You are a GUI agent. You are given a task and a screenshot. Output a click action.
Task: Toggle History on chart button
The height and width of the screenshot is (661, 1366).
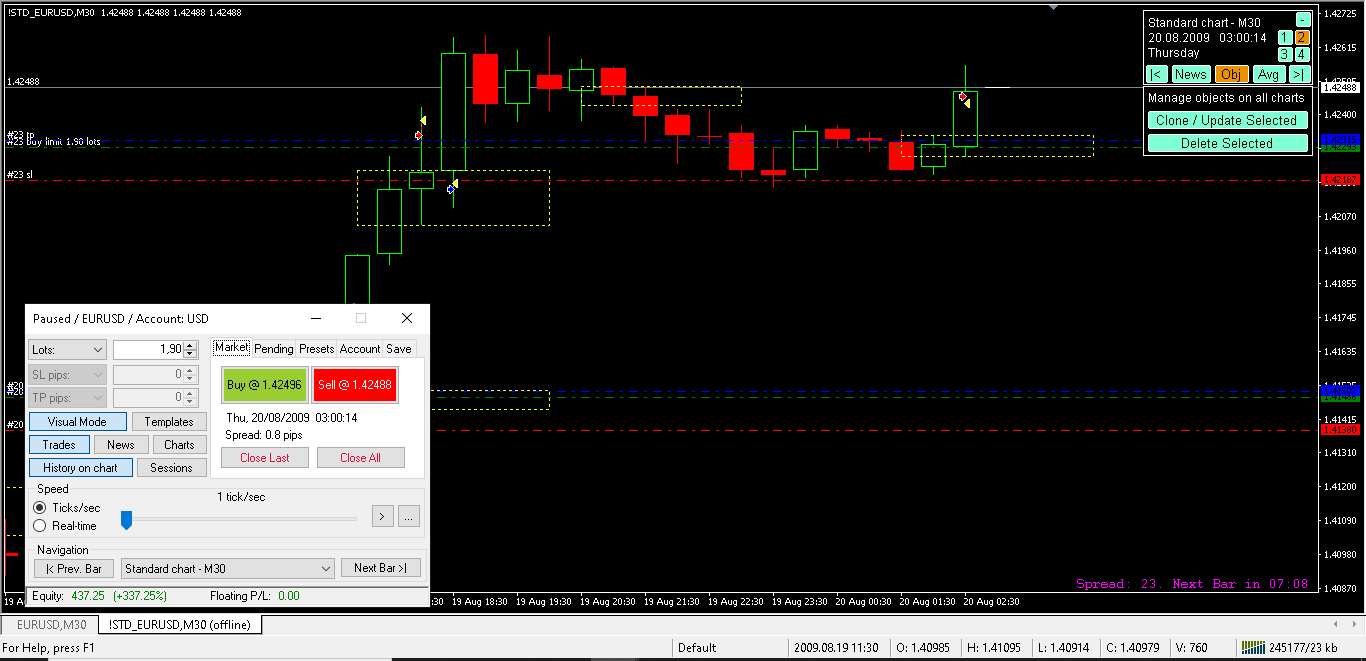click(80, 468)
